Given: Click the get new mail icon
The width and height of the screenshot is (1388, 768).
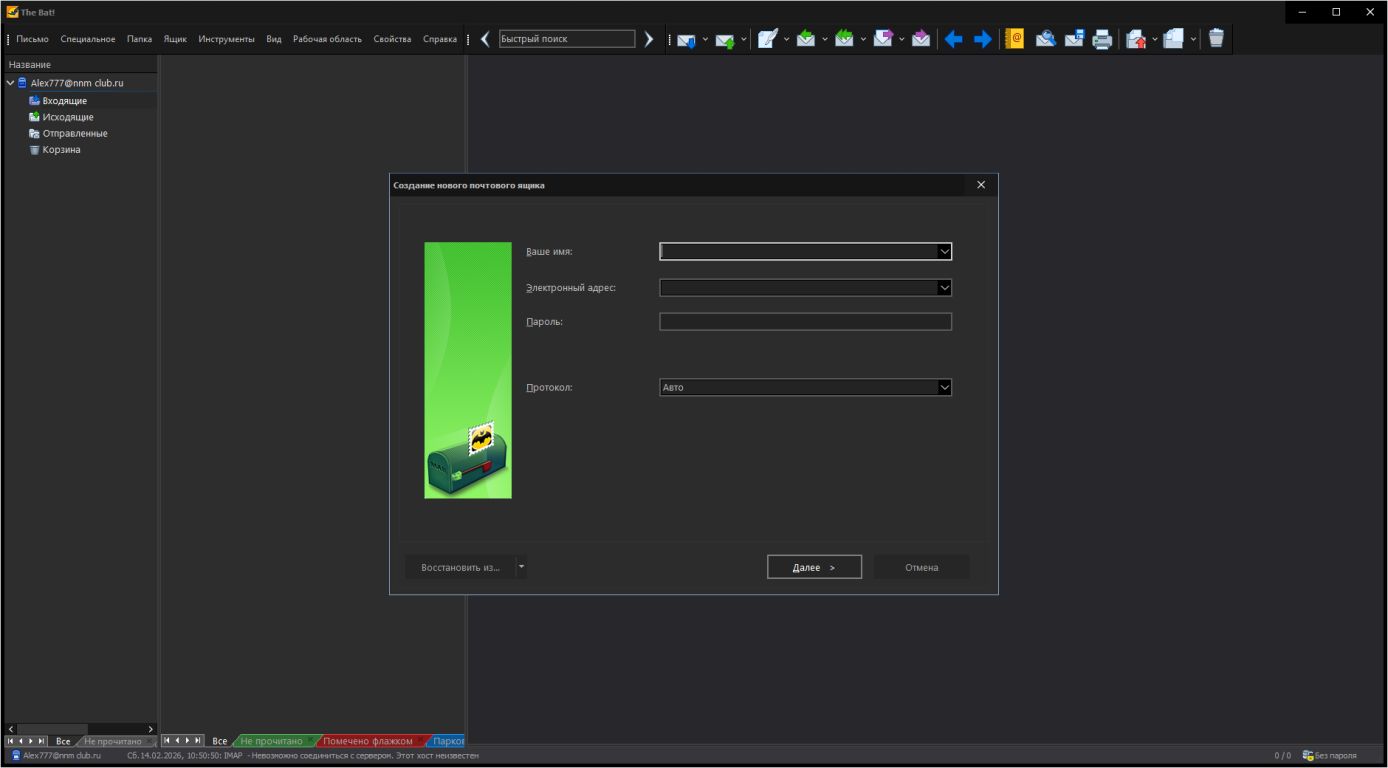Looking at the screenshot, I should tap(685, 40).
